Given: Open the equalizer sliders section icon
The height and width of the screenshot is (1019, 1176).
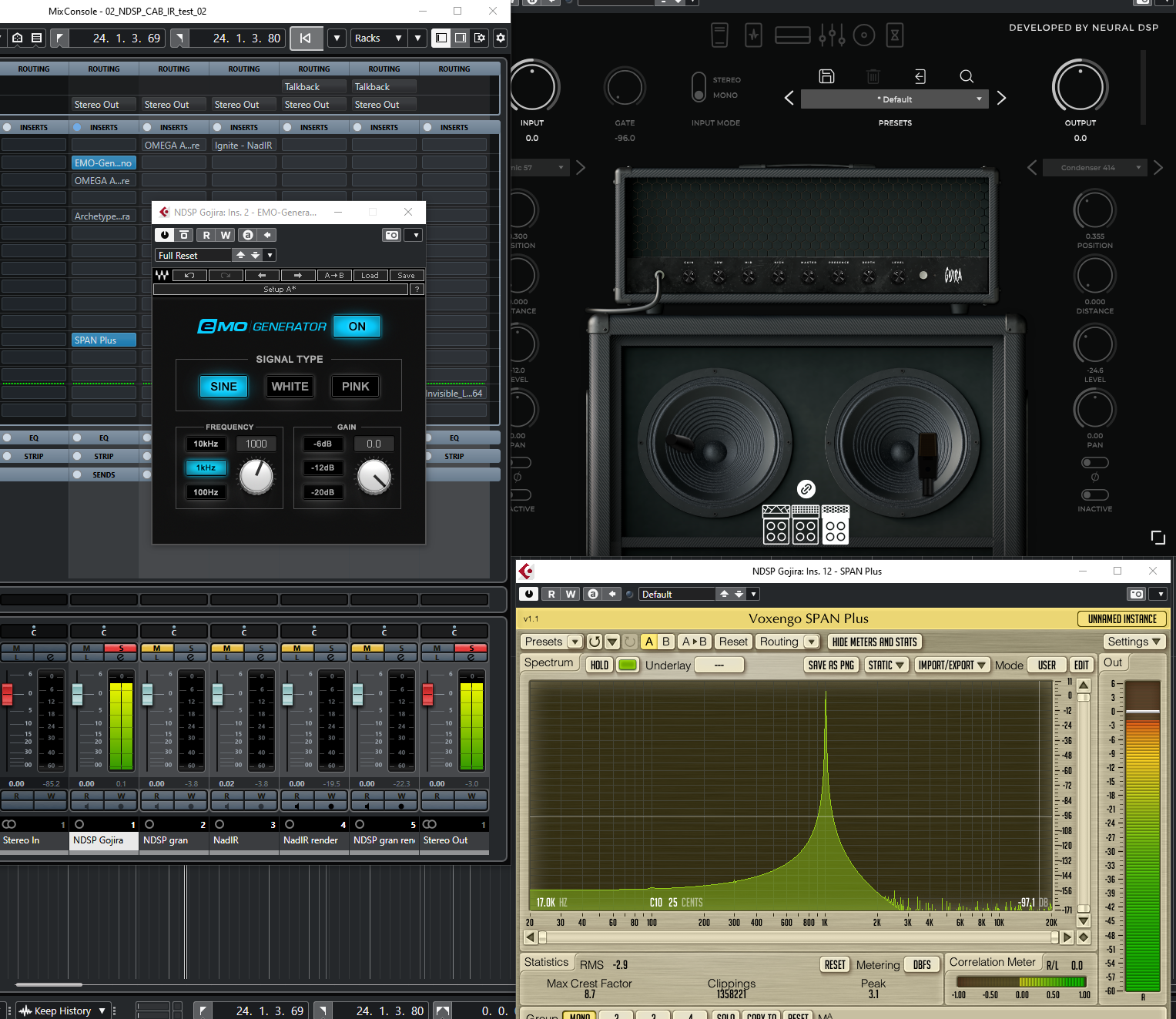Looking at the screenshot, I should point(832,35).
